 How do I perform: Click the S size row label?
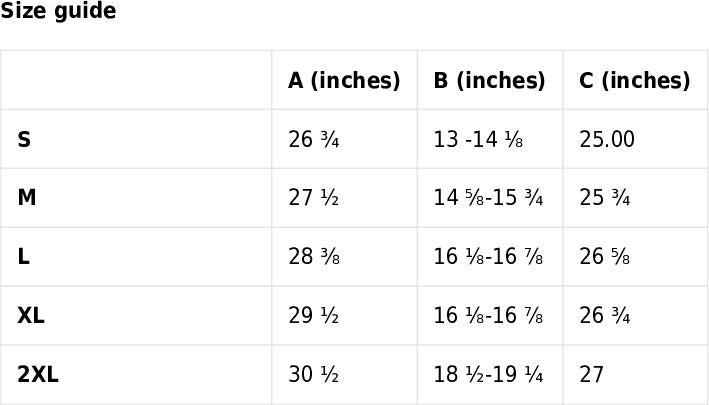[24, 139]
